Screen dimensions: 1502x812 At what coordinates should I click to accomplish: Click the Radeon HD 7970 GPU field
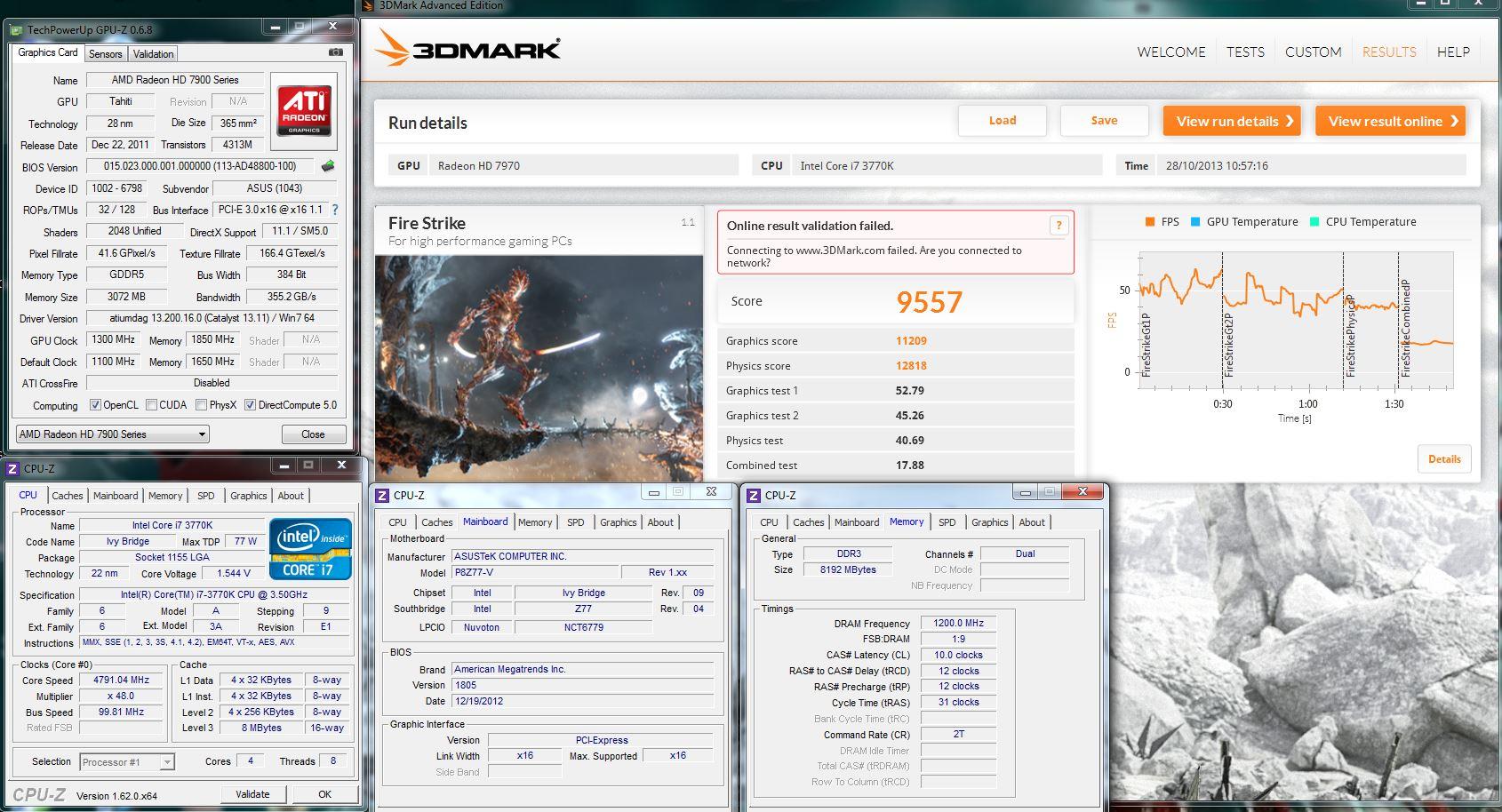584,165
